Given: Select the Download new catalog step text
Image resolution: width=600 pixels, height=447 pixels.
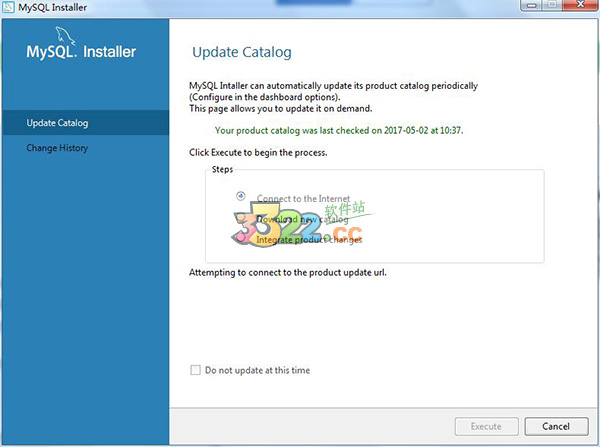Looking at the screenshot, I should 302,219.
